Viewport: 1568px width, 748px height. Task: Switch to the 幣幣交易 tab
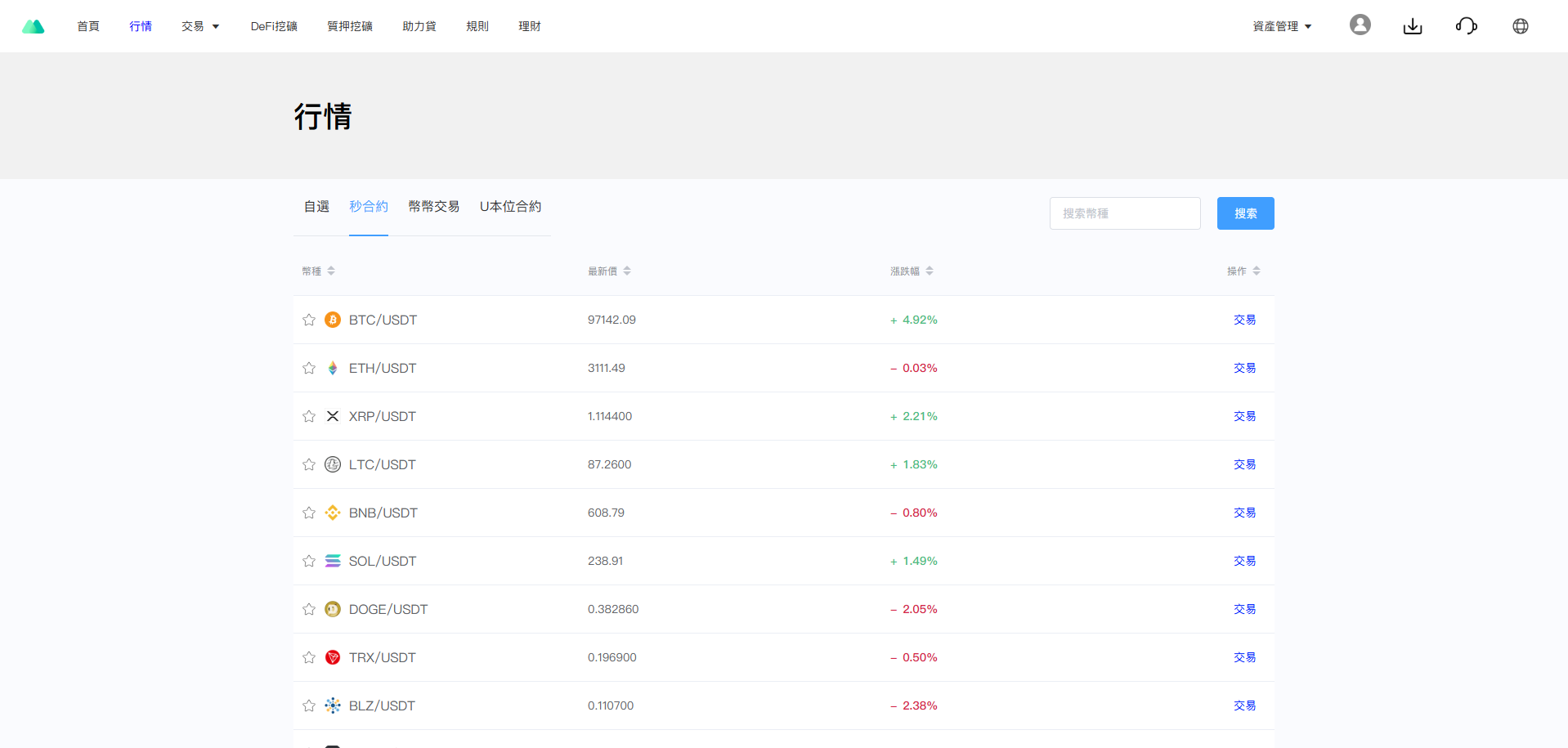(x=433, y=207)
